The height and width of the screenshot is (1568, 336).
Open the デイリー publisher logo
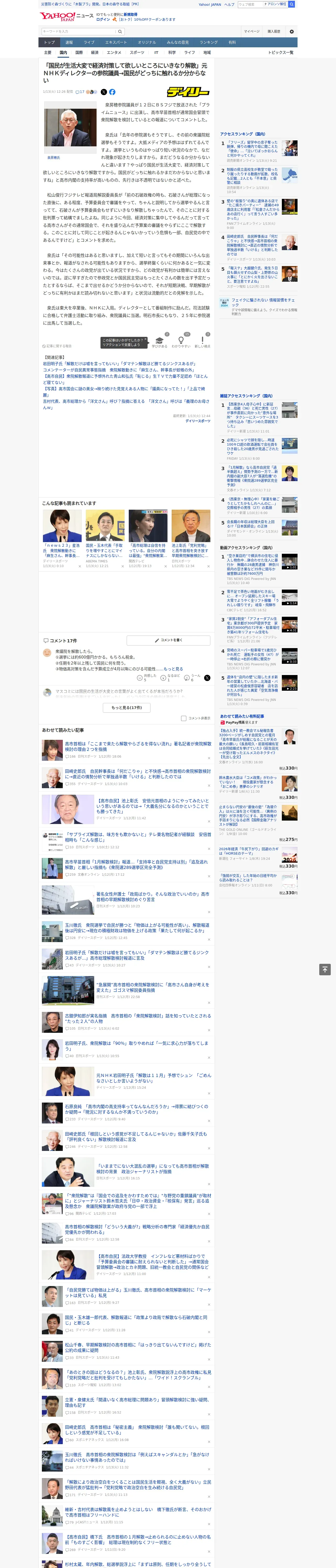[x=188, y=92]
